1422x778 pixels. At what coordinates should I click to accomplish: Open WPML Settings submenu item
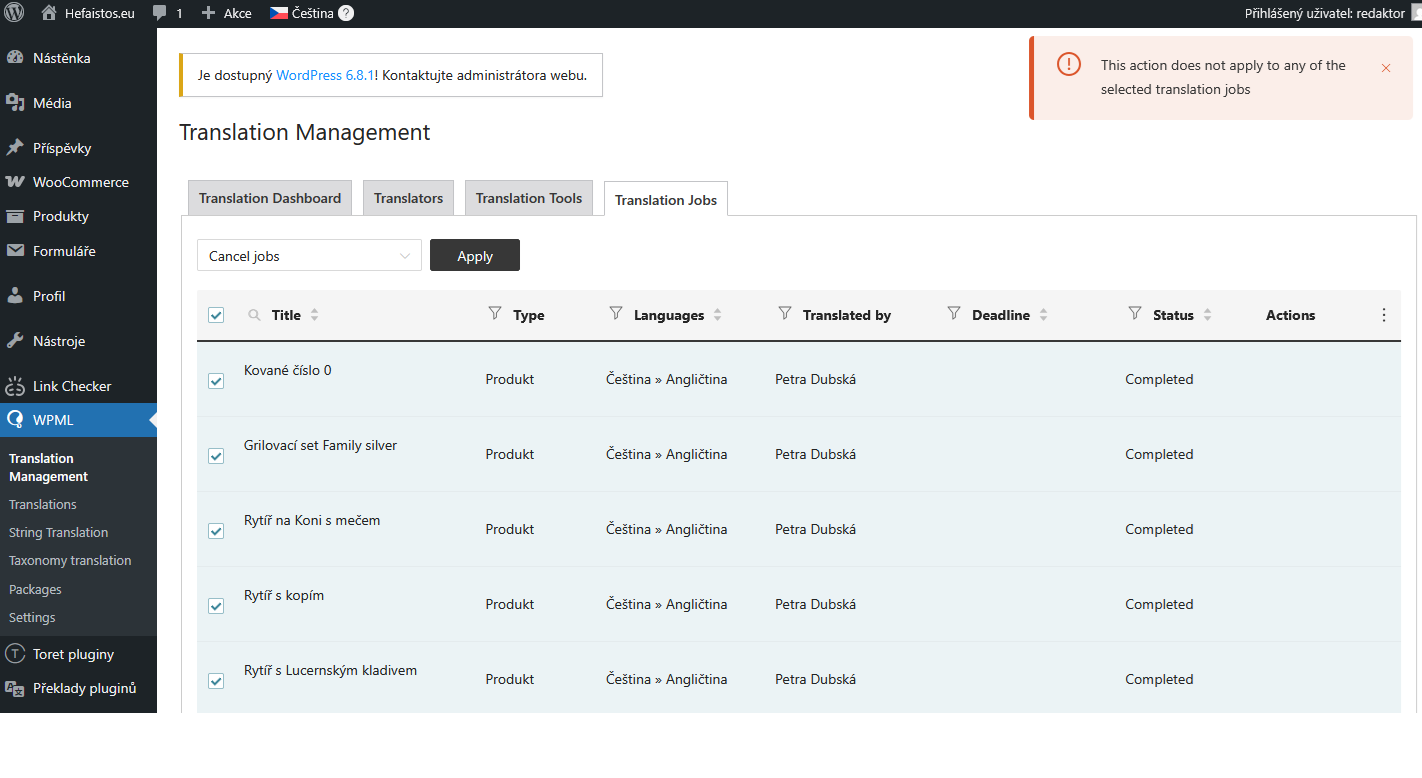32,618
